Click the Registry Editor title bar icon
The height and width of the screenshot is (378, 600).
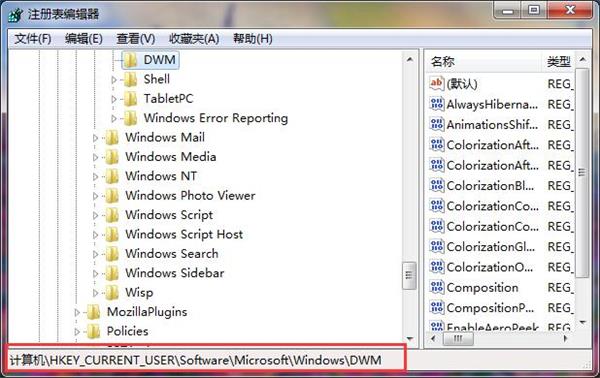click(16, 15)
